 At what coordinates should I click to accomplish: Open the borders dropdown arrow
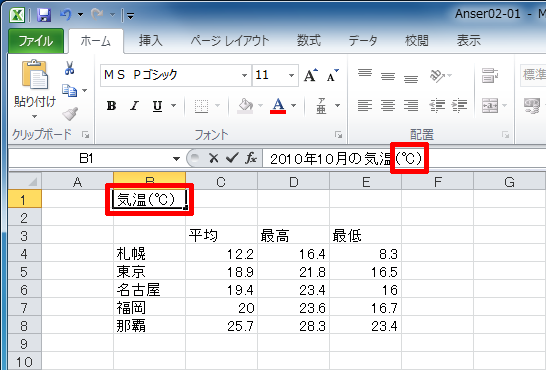point(218,105)
